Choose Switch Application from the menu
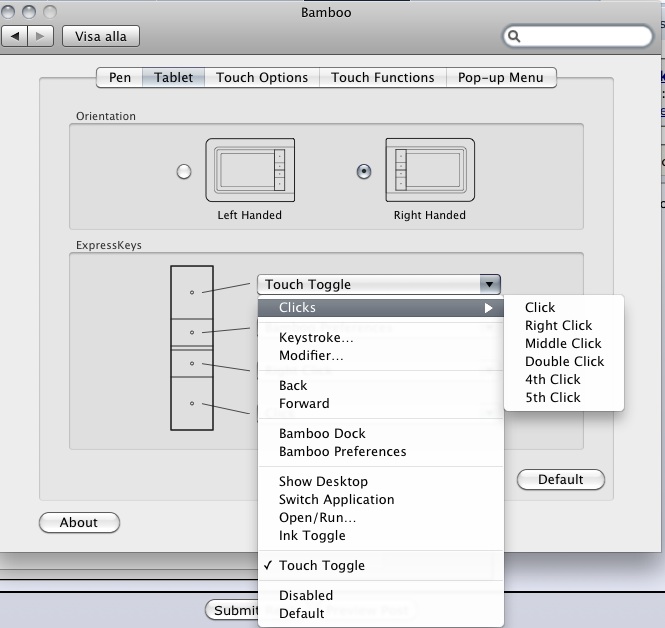 380,500
